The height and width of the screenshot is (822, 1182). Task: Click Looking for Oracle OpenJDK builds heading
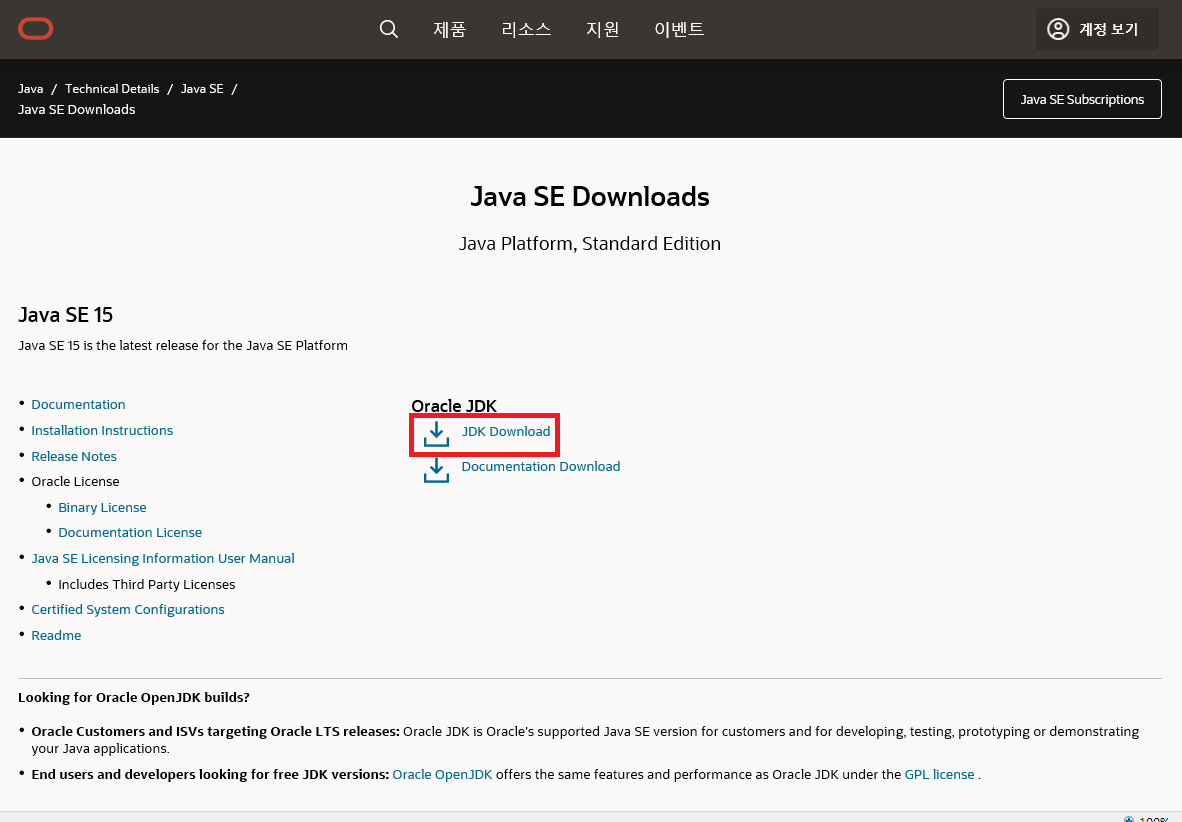(x=133, y=698)
